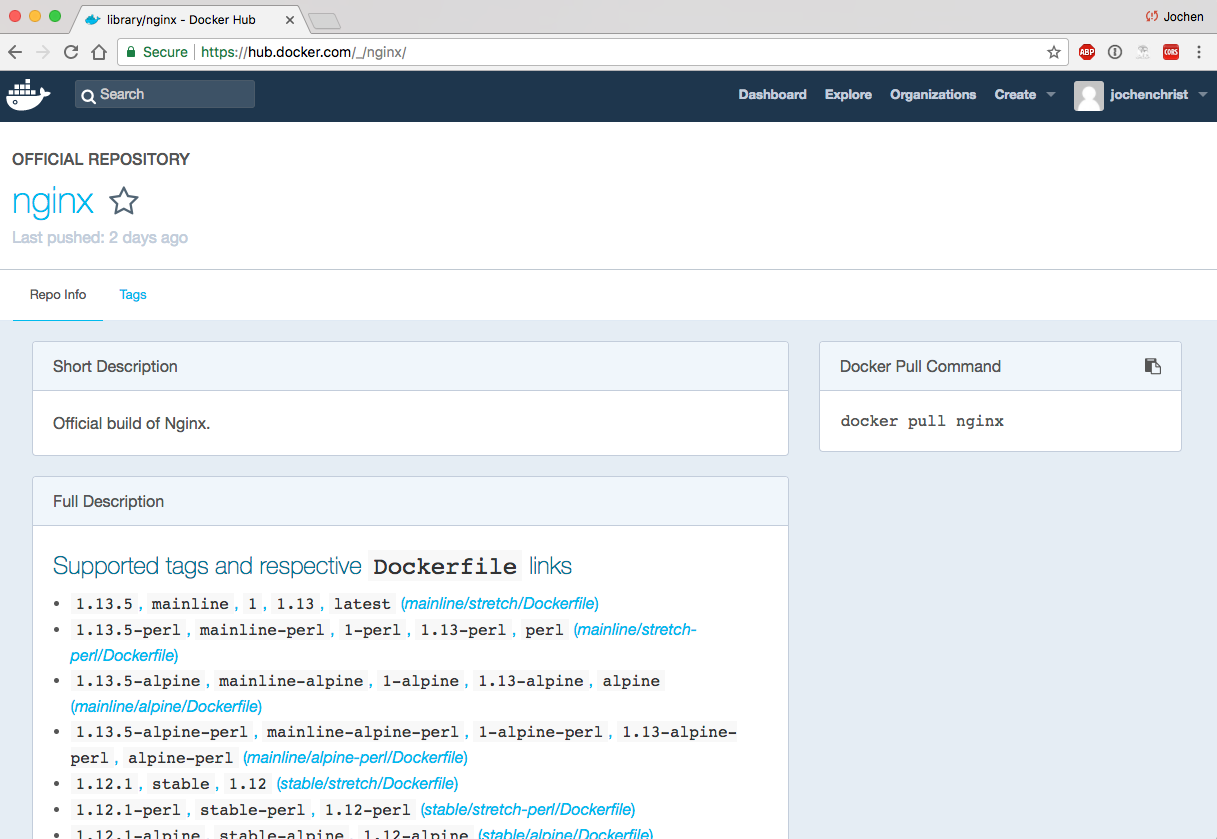Open the Adblock Plus extension
This screenshot has width=1217, height=839.
click(x=1087, y=52)
